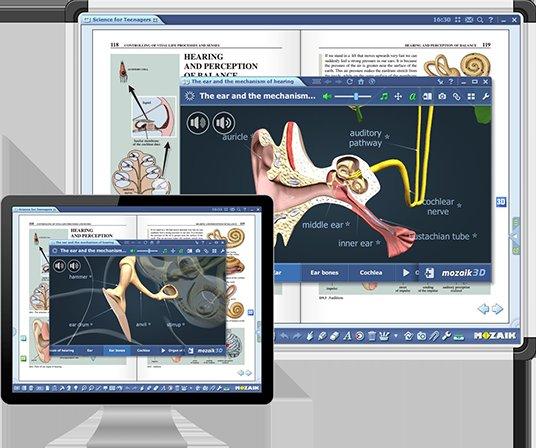Click the home icon in the 3D viewer title bar
The image size is (536, 448).
pos(361,82)
